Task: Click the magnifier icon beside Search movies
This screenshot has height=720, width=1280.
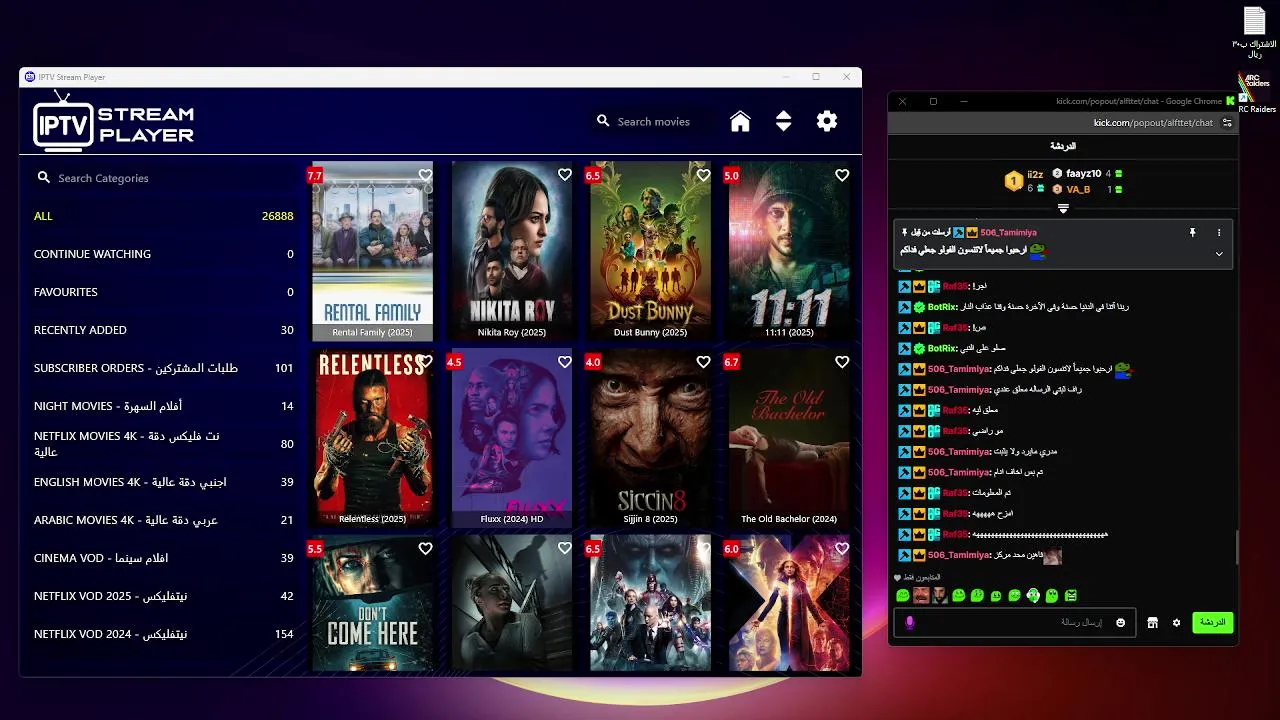Action: [603, 121]
